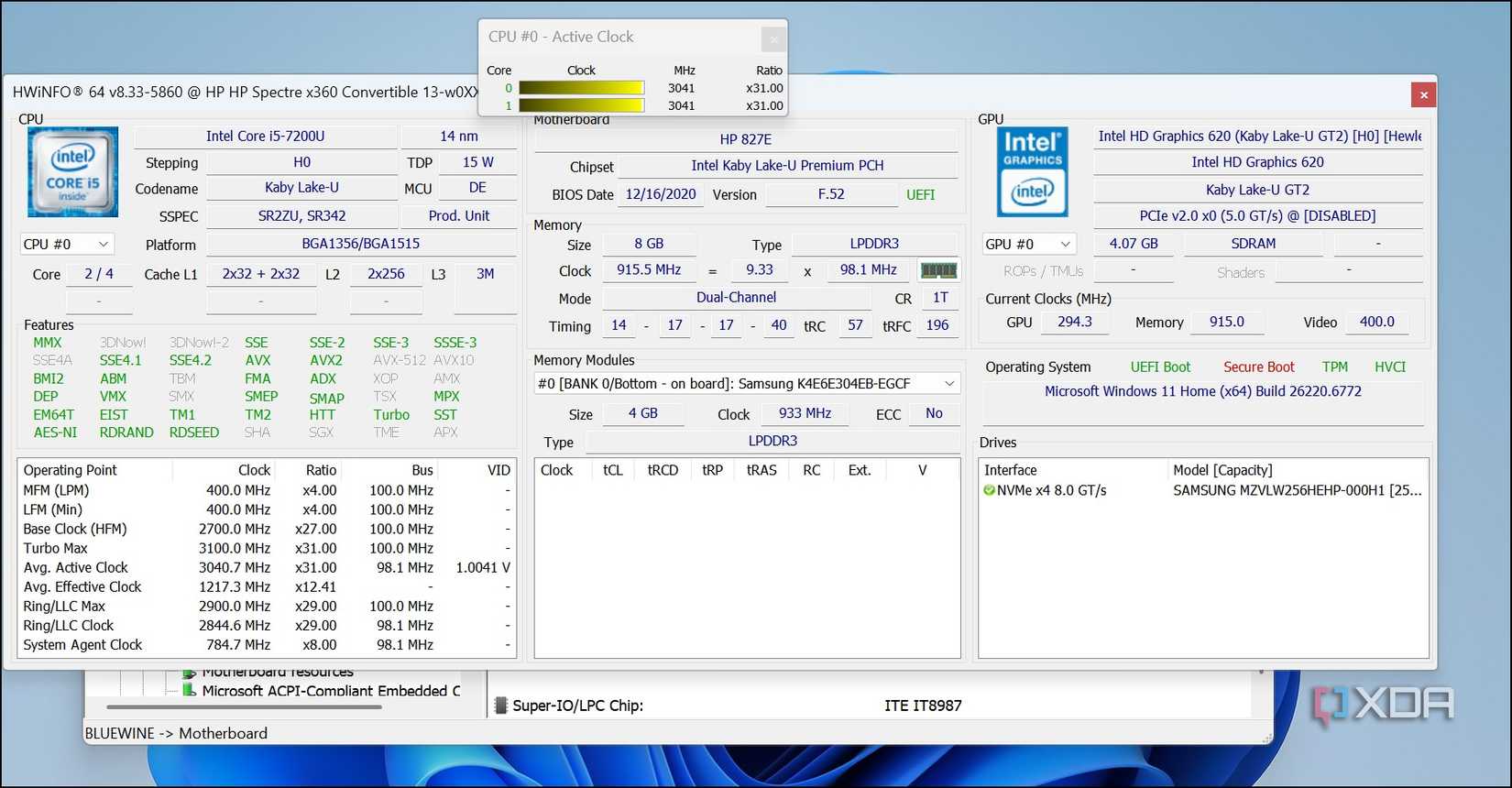Click the 1.0041 V VID value
Screen dimensions: 1512x788
pos(483,568)
